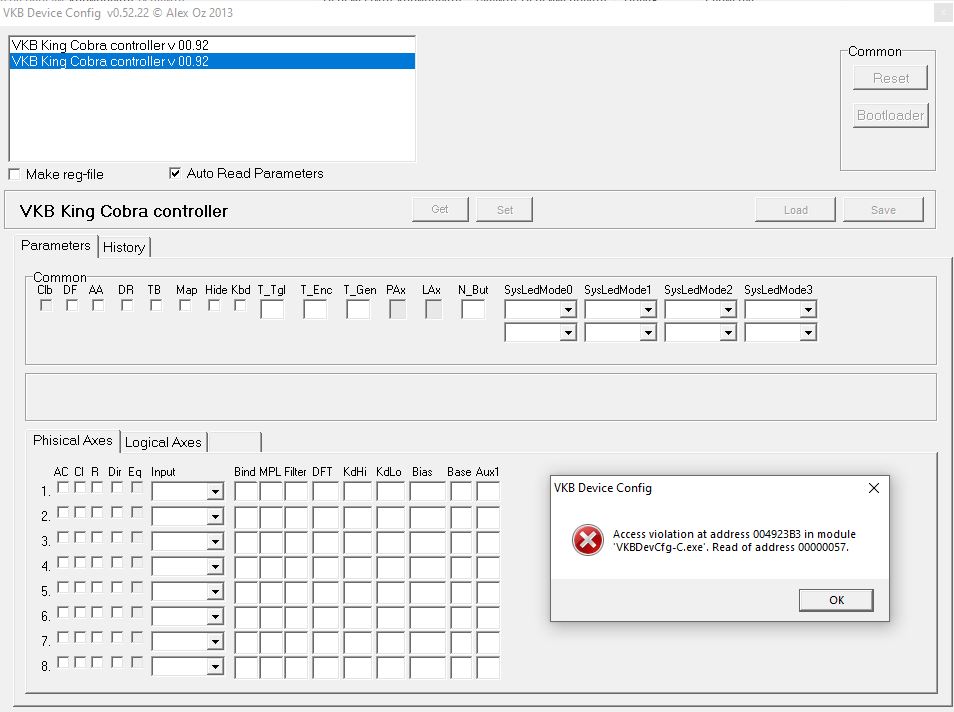This screenshot has width=954, height=712.
Task: Click the Aux1 field for axis 7
Action: [x=488, y=641]
